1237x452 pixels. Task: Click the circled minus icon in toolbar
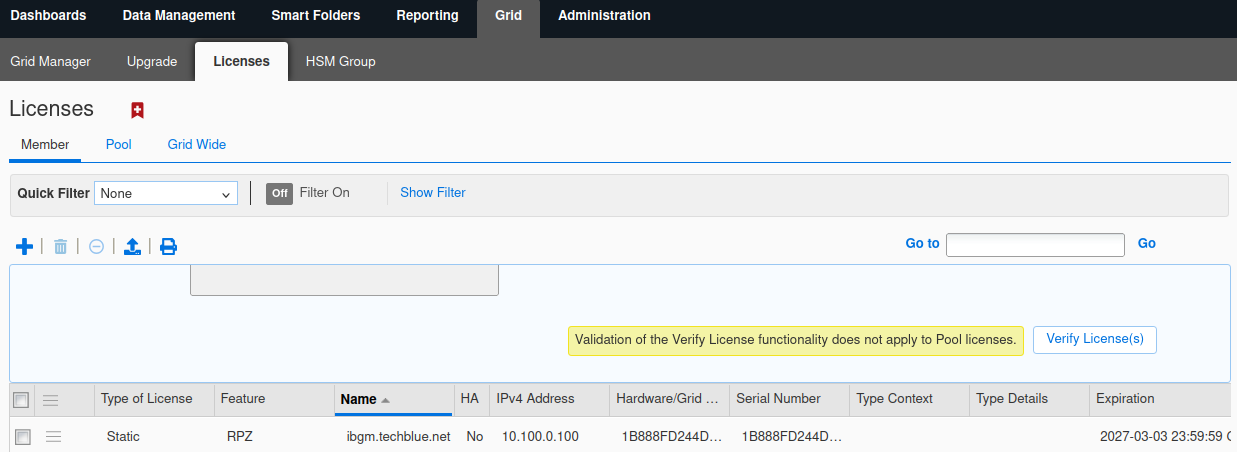pos(96,246)
